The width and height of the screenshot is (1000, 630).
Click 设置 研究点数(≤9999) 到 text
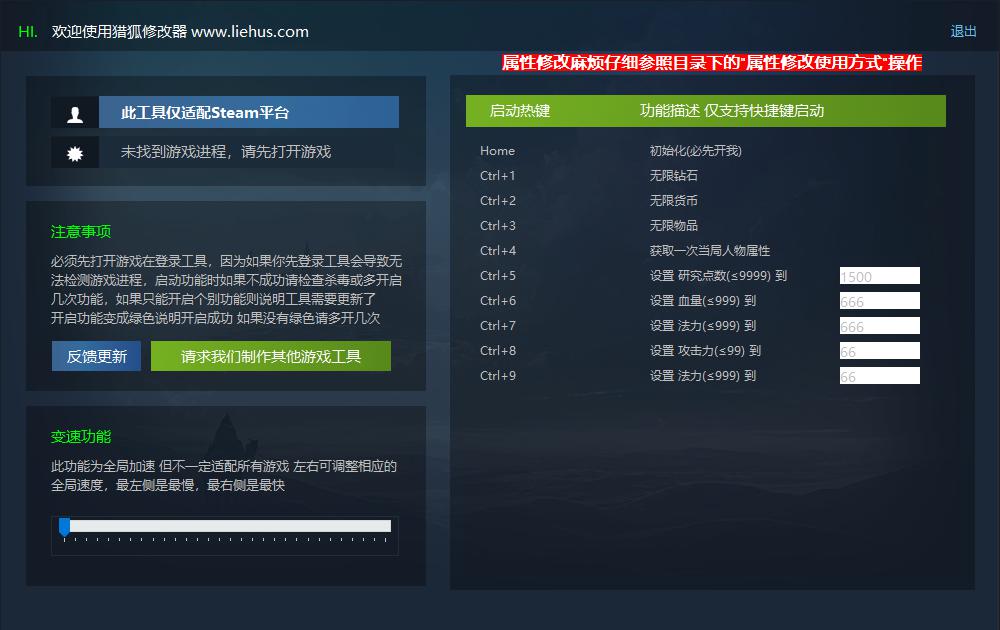[718, 275]
